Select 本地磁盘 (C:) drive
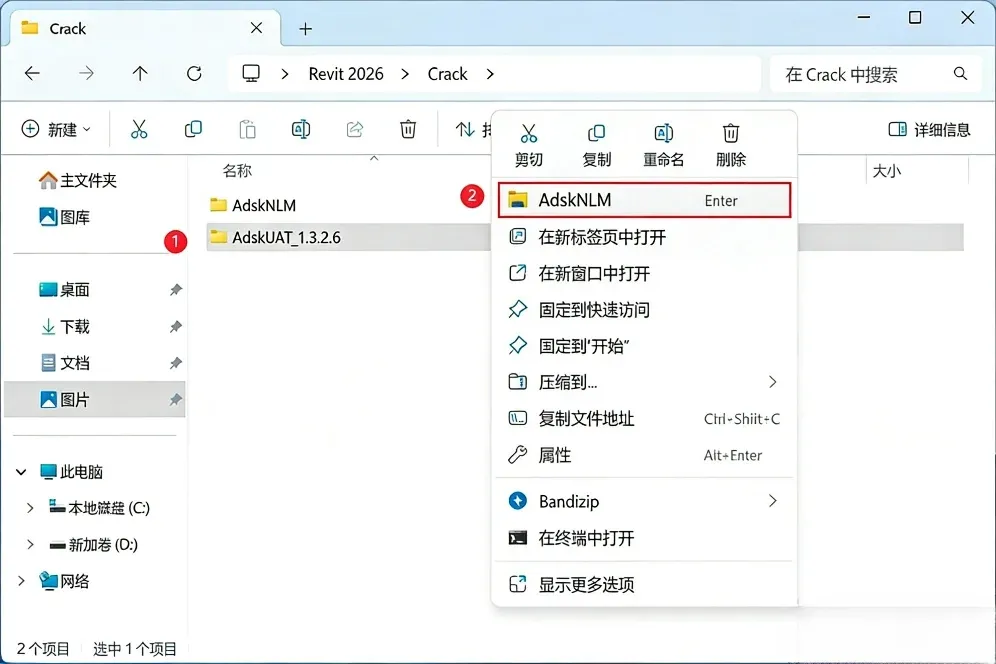Viewport: 996px width, 664px height. coord(100,508)
